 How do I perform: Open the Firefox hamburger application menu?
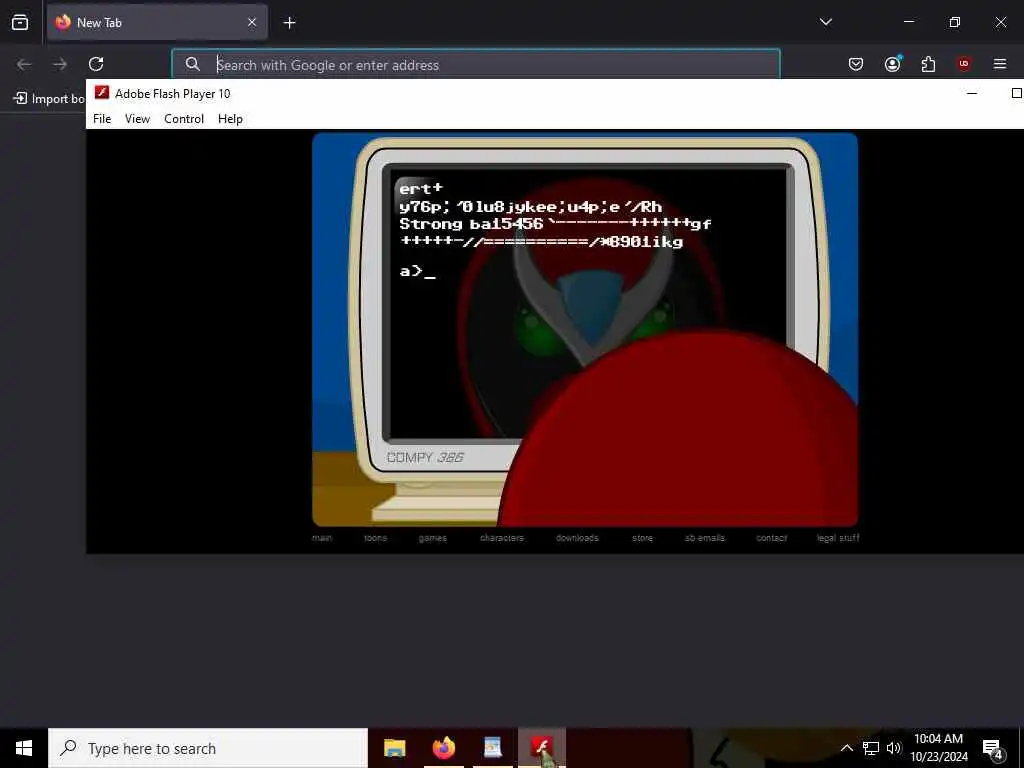[1000, 64]
